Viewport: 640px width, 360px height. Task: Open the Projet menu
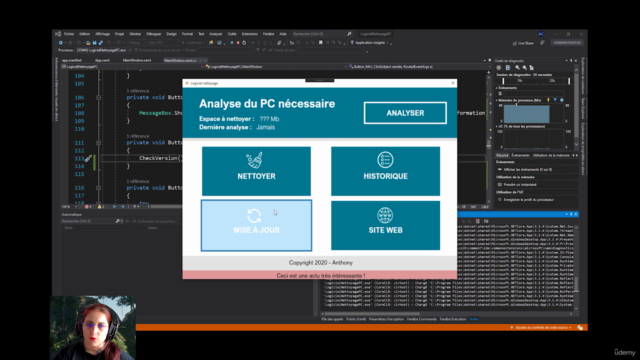[120, 34]
